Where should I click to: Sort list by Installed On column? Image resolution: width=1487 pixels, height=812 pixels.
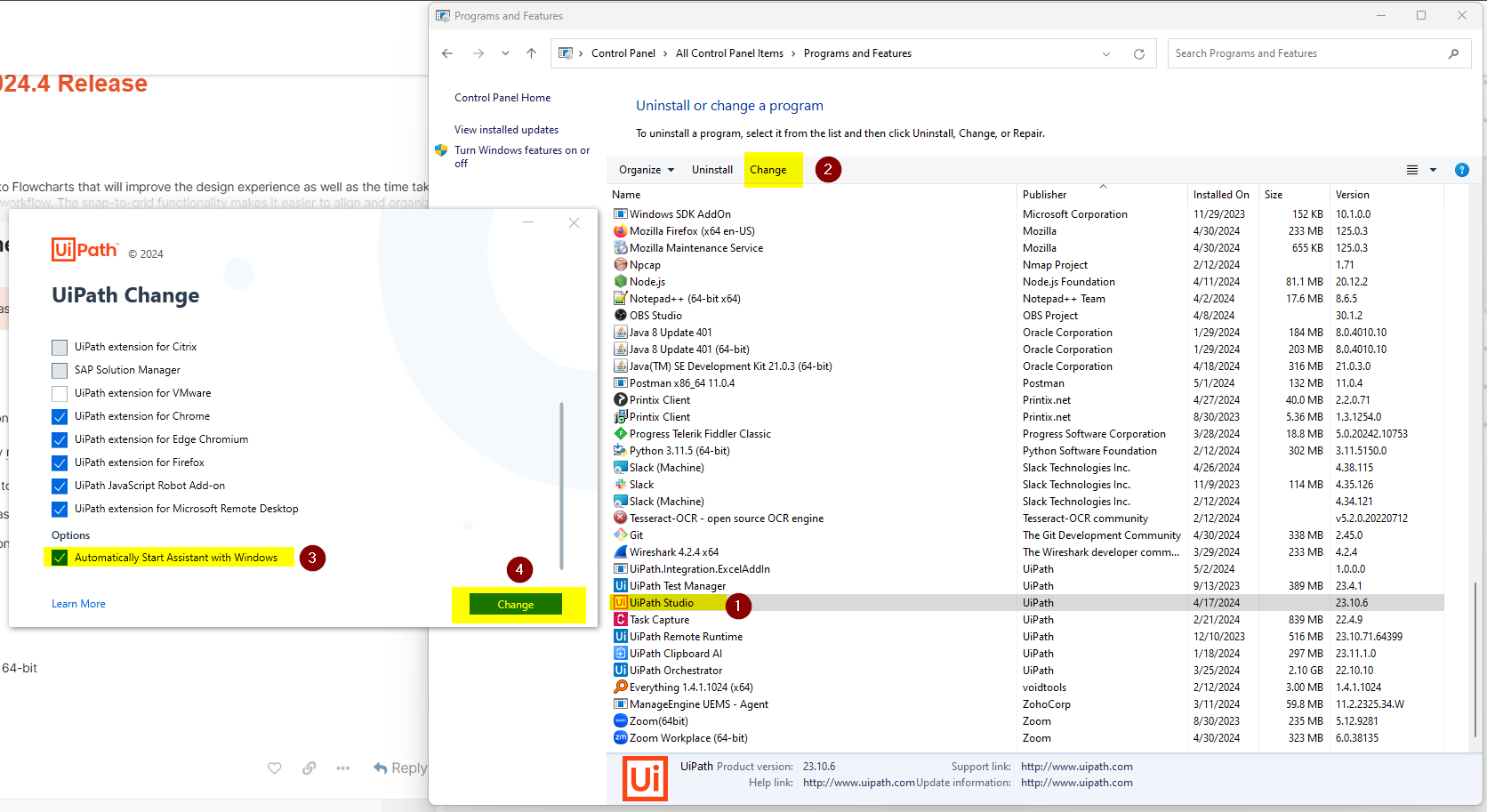tap(1221, 195)
